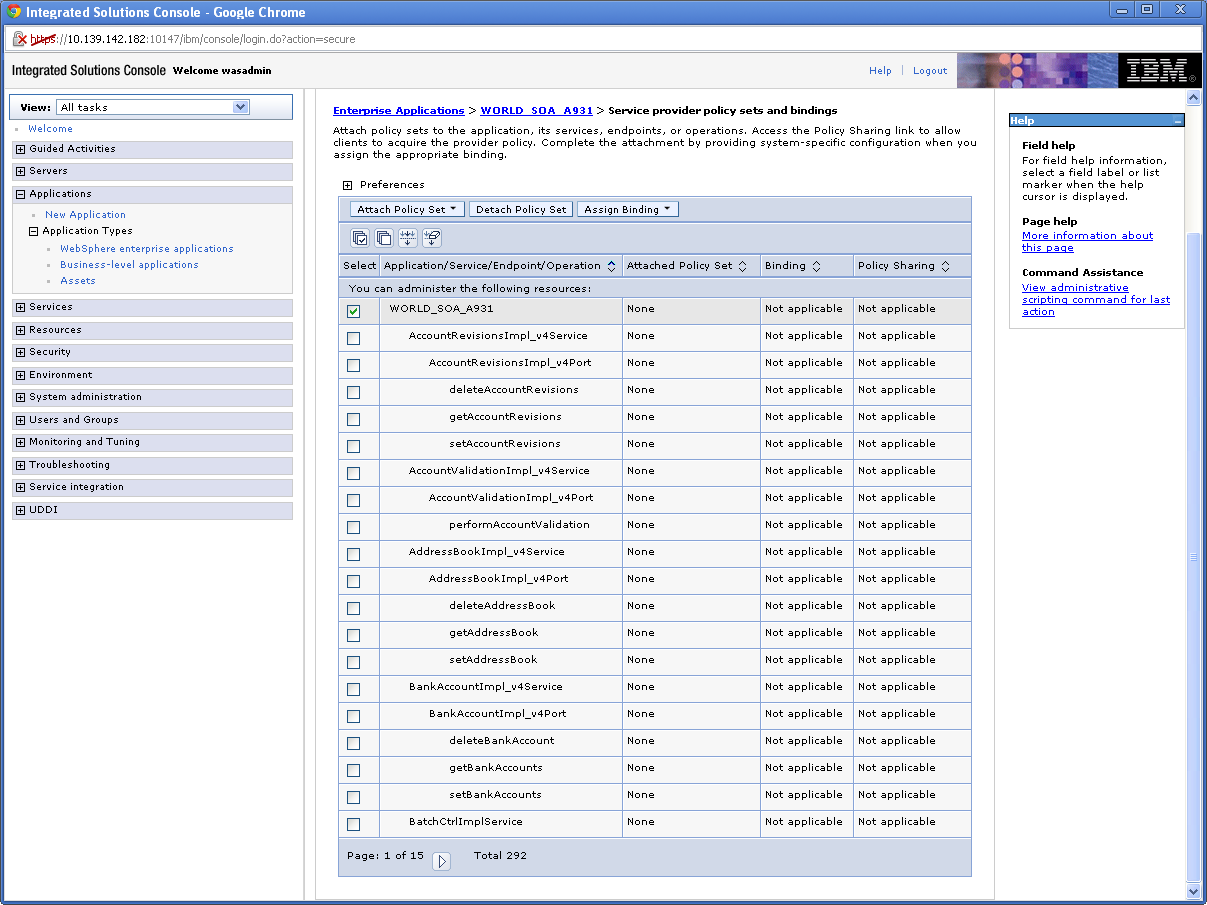Screen dimensions: 1207x905
Task: Check the BatchCtrlImplService checkbox
Action: 353,824
